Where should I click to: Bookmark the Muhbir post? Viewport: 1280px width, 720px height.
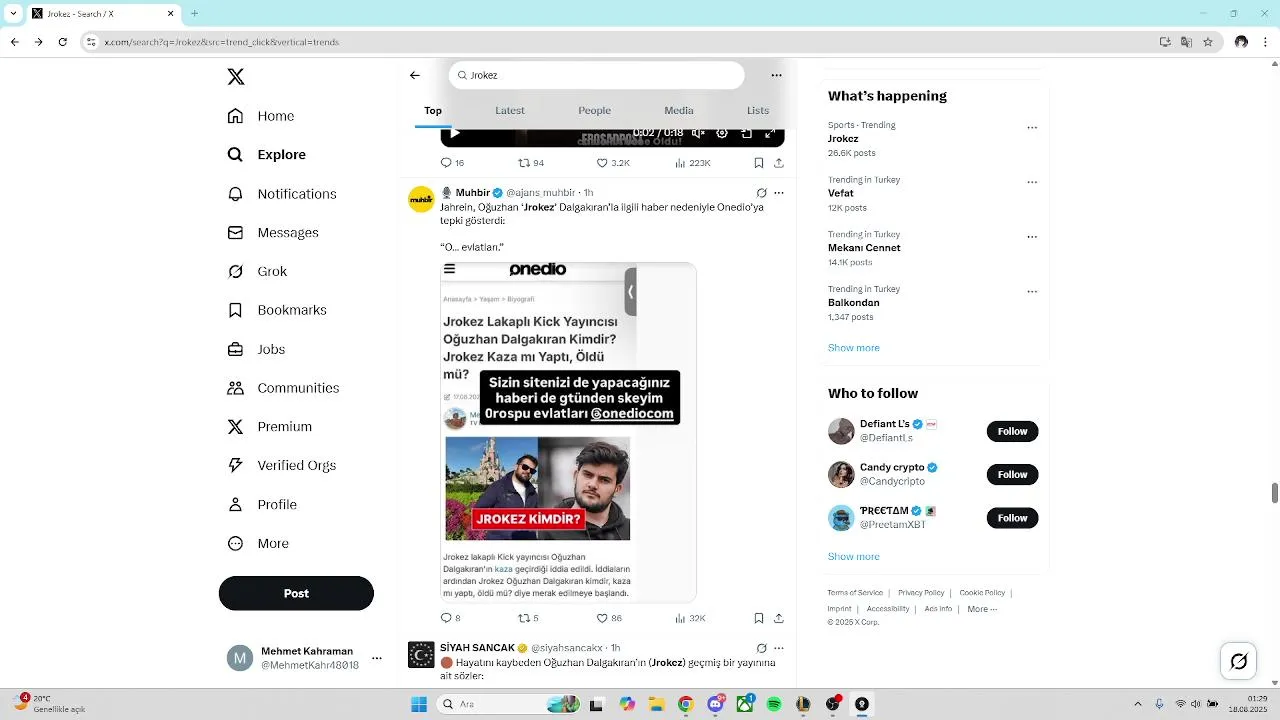(759, 618)
